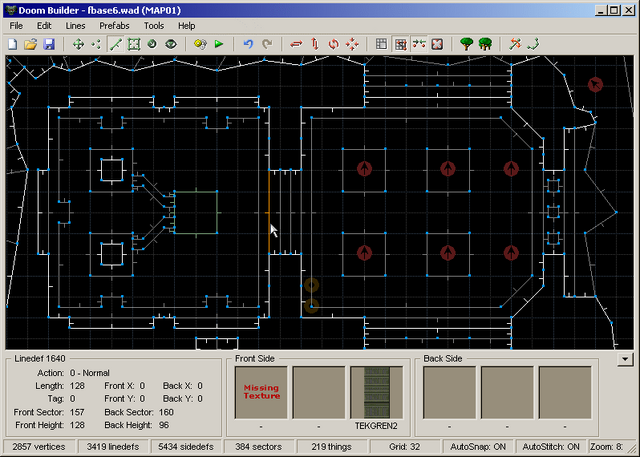Click the 384 sectors status field
The image size is (640, 457).
click(x=258, y=447)
